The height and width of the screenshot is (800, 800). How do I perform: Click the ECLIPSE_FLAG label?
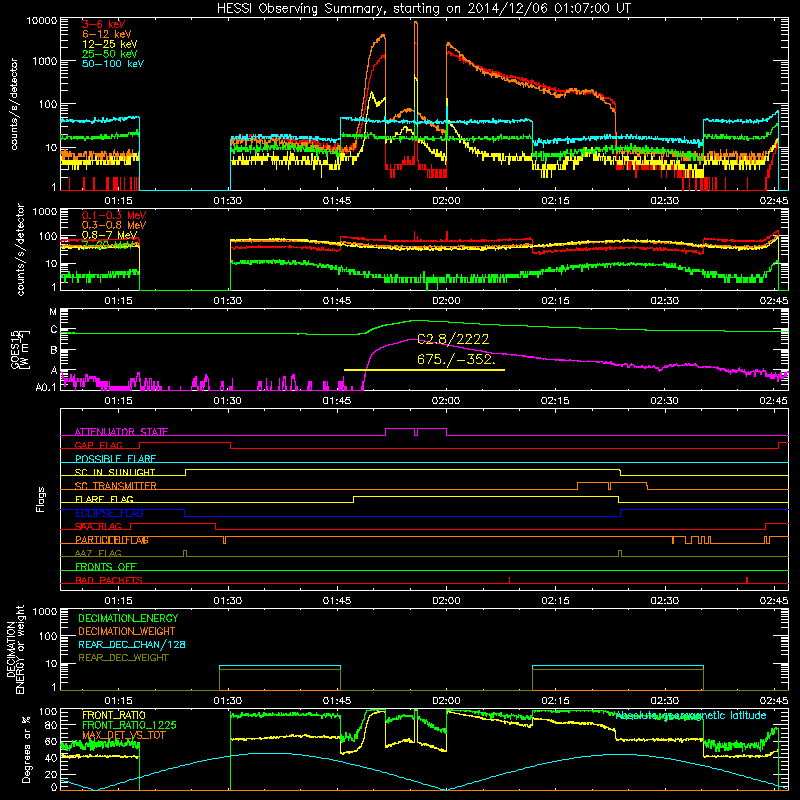click(109, 513)
